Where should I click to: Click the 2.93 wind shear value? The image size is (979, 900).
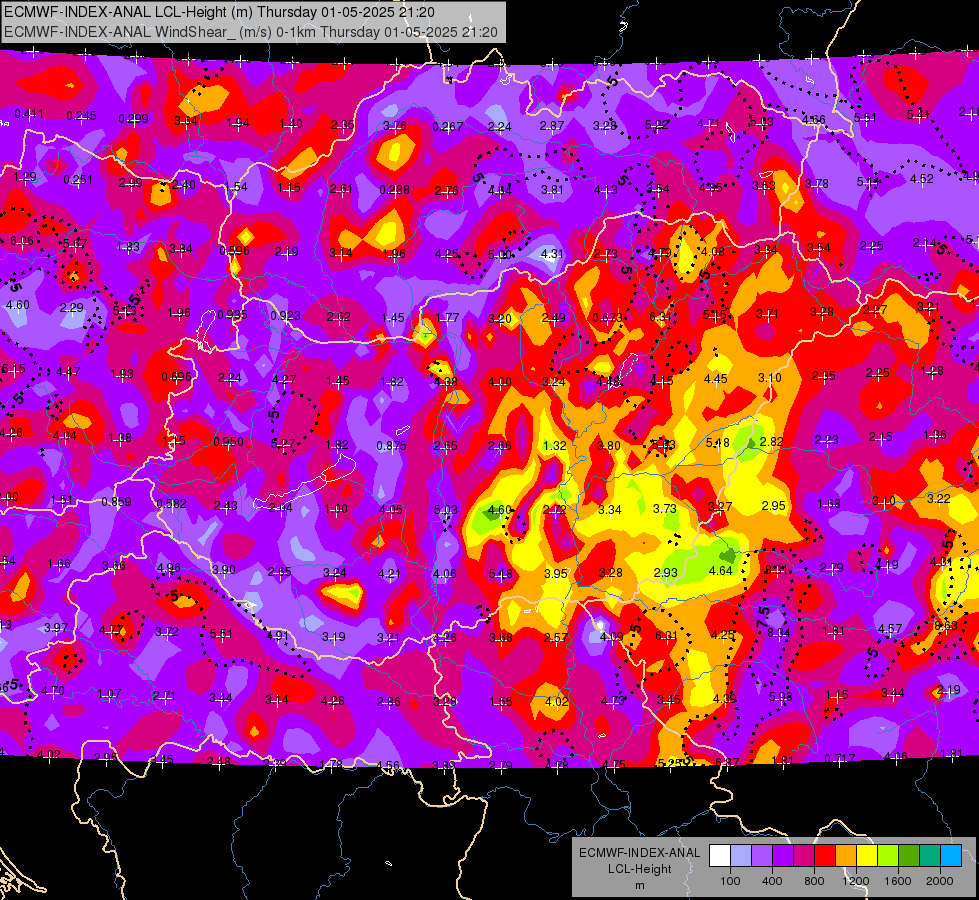tap(666, 572)
